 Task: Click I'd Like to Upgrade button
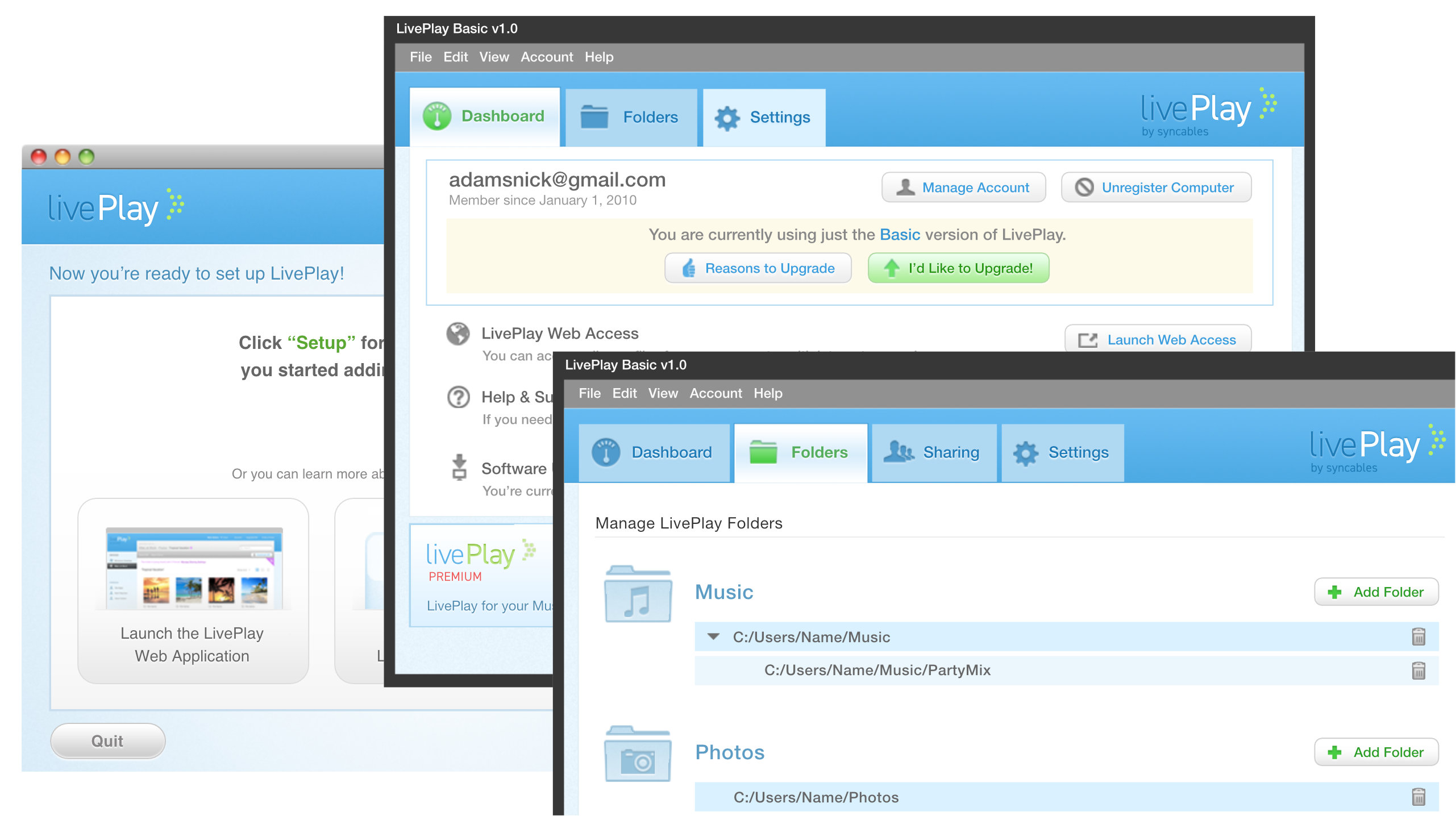coord(958,268)
